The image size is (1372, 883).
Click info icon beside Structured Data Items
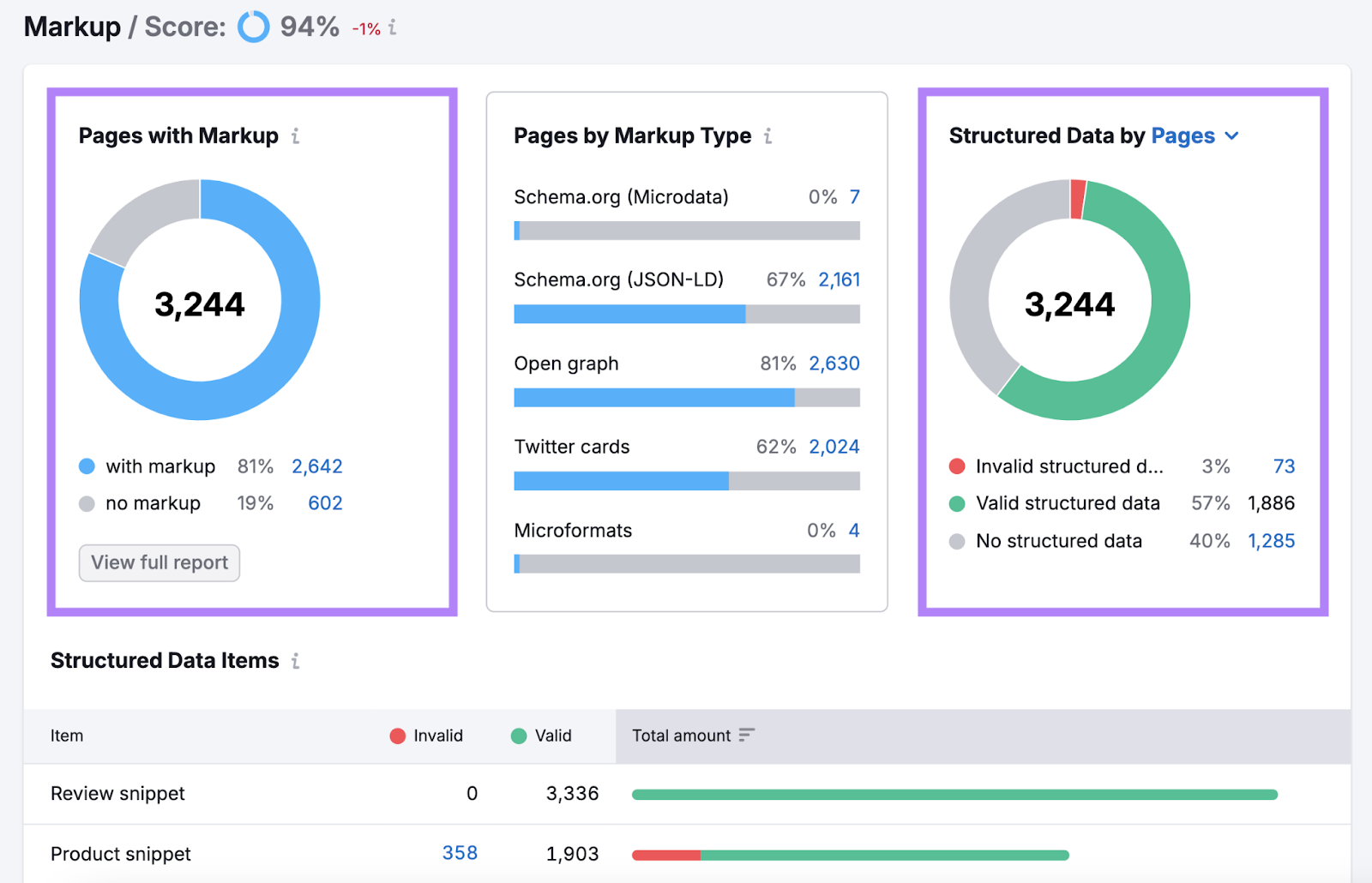click(295, 661)
